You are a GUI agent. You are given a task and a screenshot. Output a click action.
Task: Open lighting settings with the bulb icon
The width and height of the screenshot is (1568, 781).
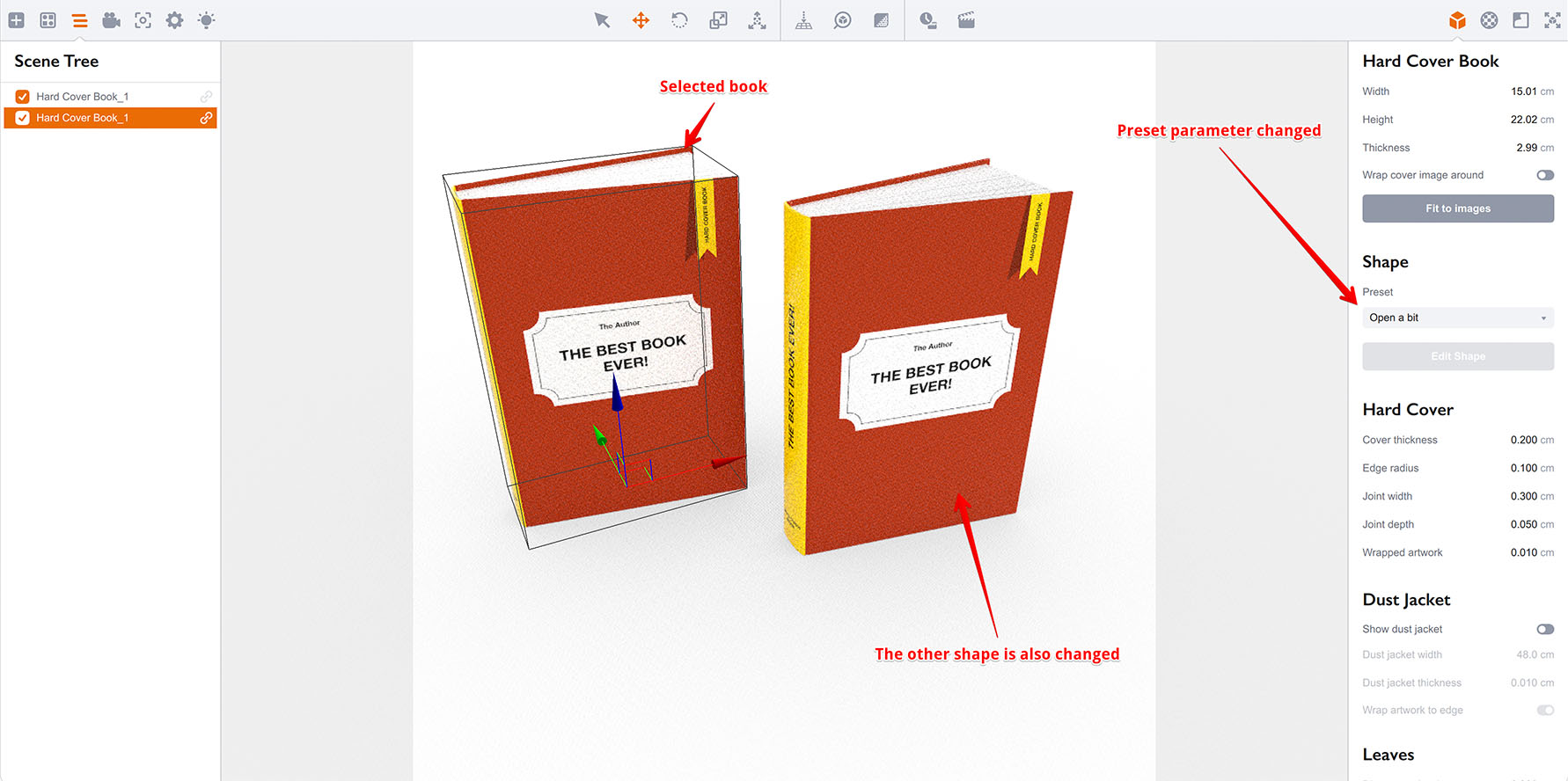(207, 20)
